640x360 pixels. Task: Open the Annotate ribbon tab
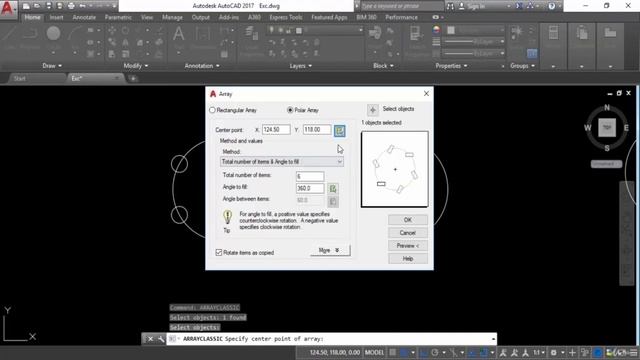(x=84, y=17)
